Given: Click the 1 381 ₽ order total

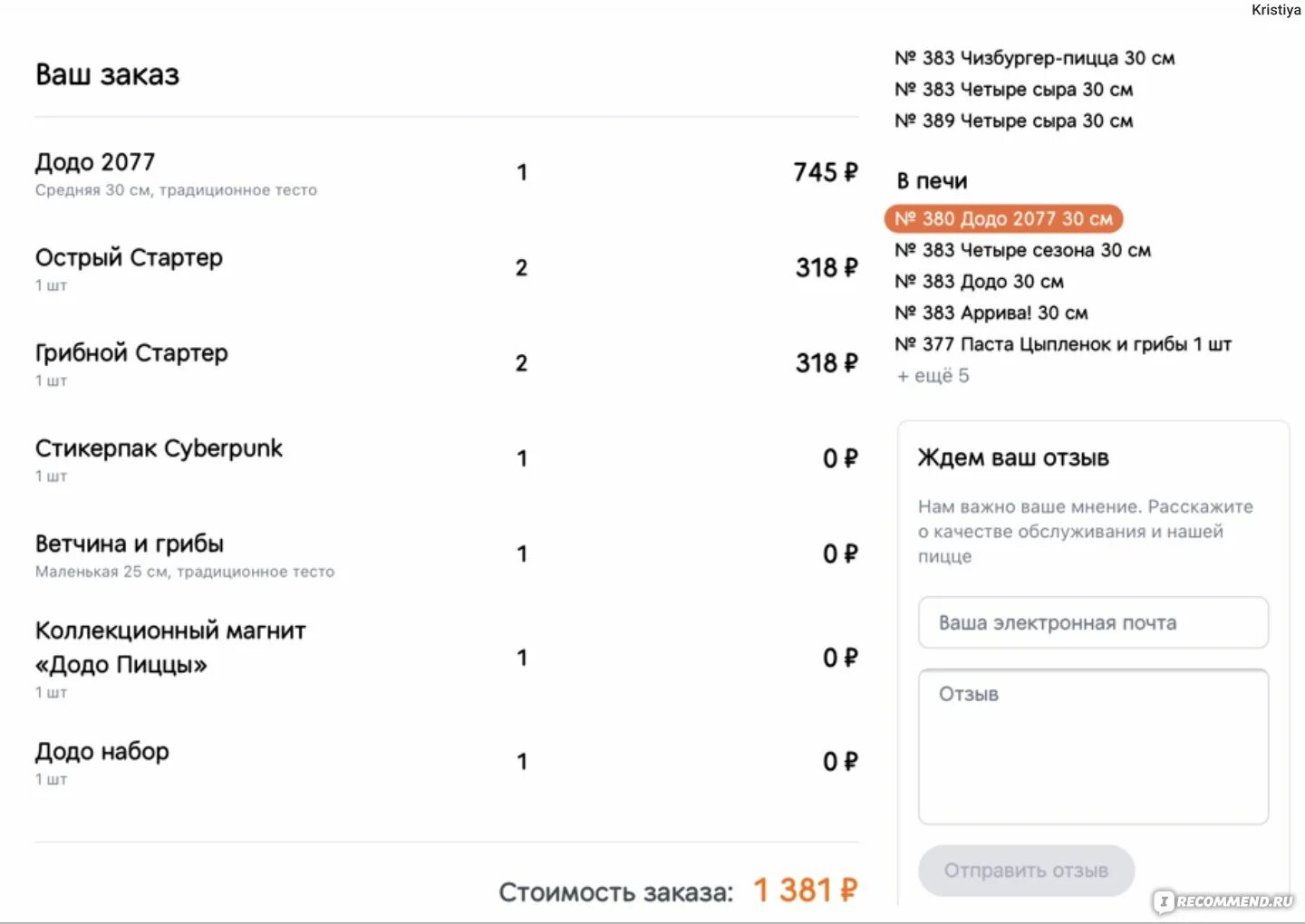Looking at the screenshot, I should pyautogui.click(x=805, y=890).
